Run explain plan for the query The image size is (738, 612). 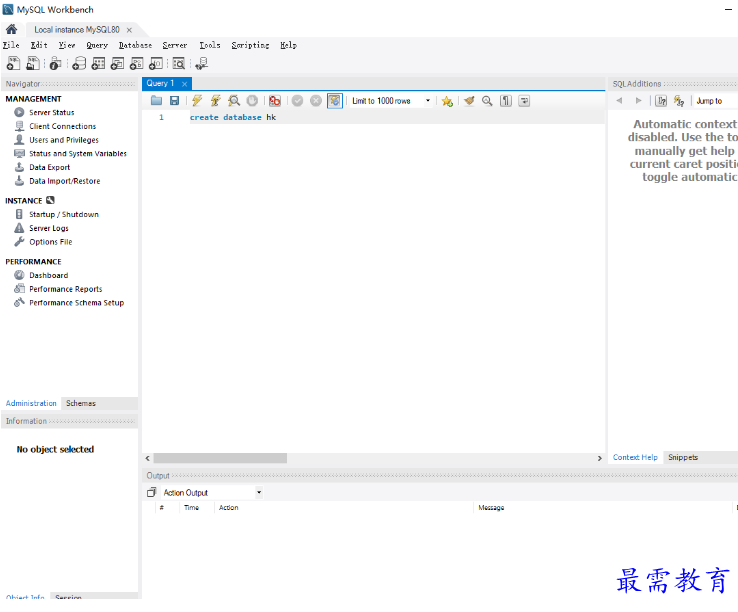tap(234, 100)
